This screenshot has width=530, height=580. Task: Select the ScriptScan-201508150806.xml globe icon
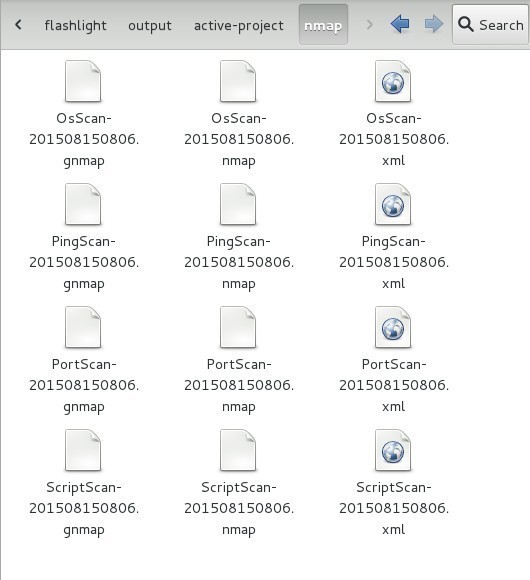tap(393, 450)
